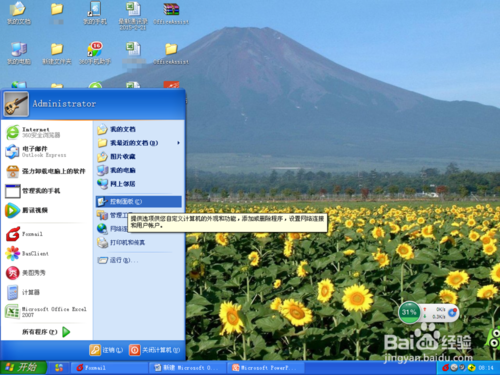
Task: Open globe network connections entry in Start menu
Action: [112, 229]
